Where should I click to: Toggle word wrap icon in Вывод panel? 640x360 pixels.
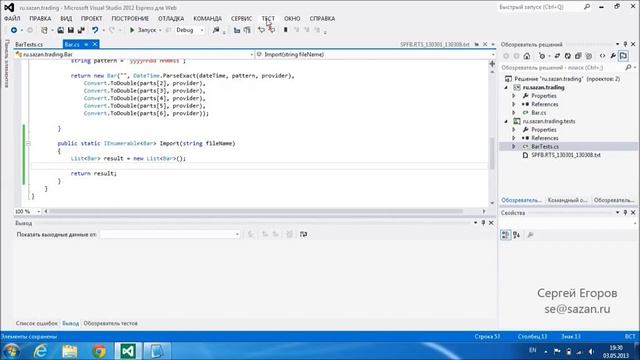(303, 234)
